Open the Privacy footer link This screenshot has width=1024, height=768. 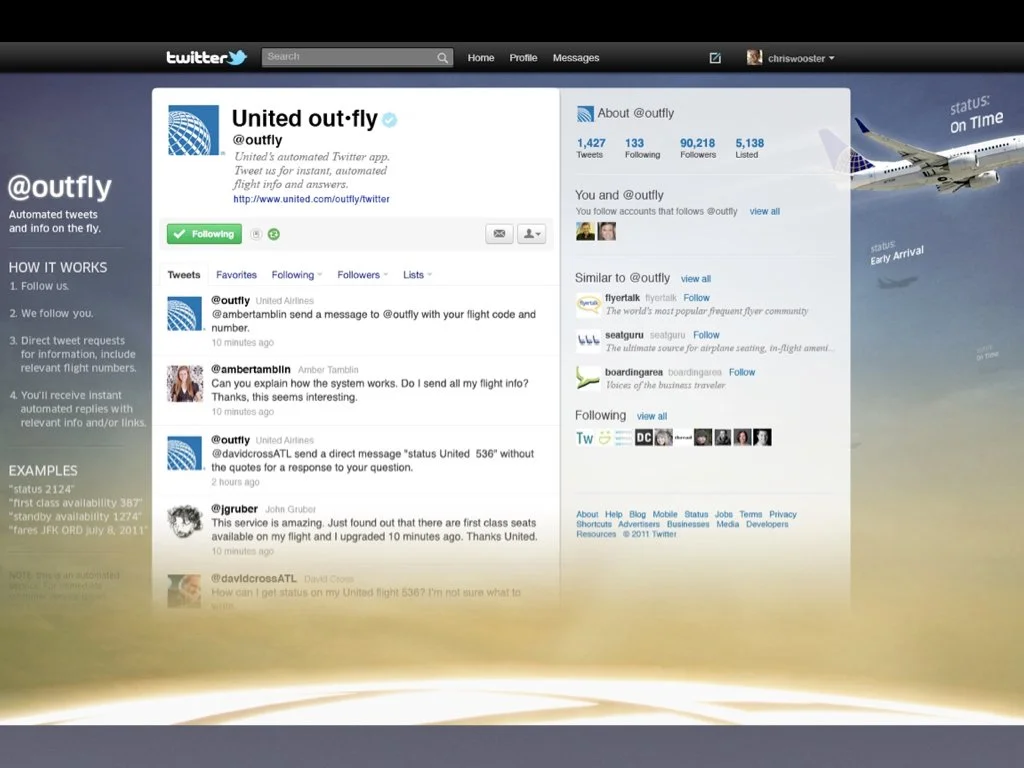point(782,515)
